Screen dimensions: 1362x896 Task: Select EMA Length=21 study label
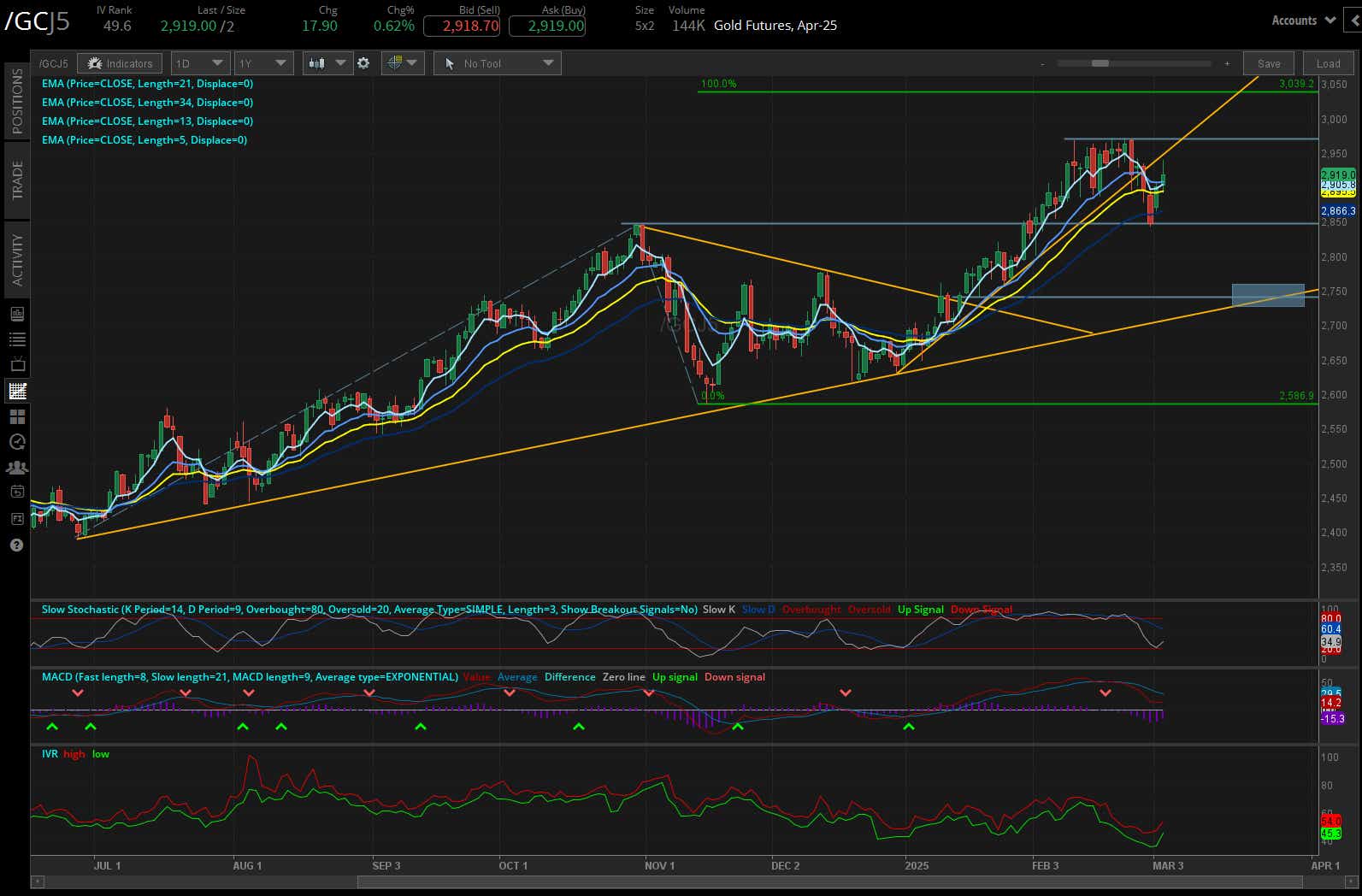pyautogui.click(x=147, y=84)
